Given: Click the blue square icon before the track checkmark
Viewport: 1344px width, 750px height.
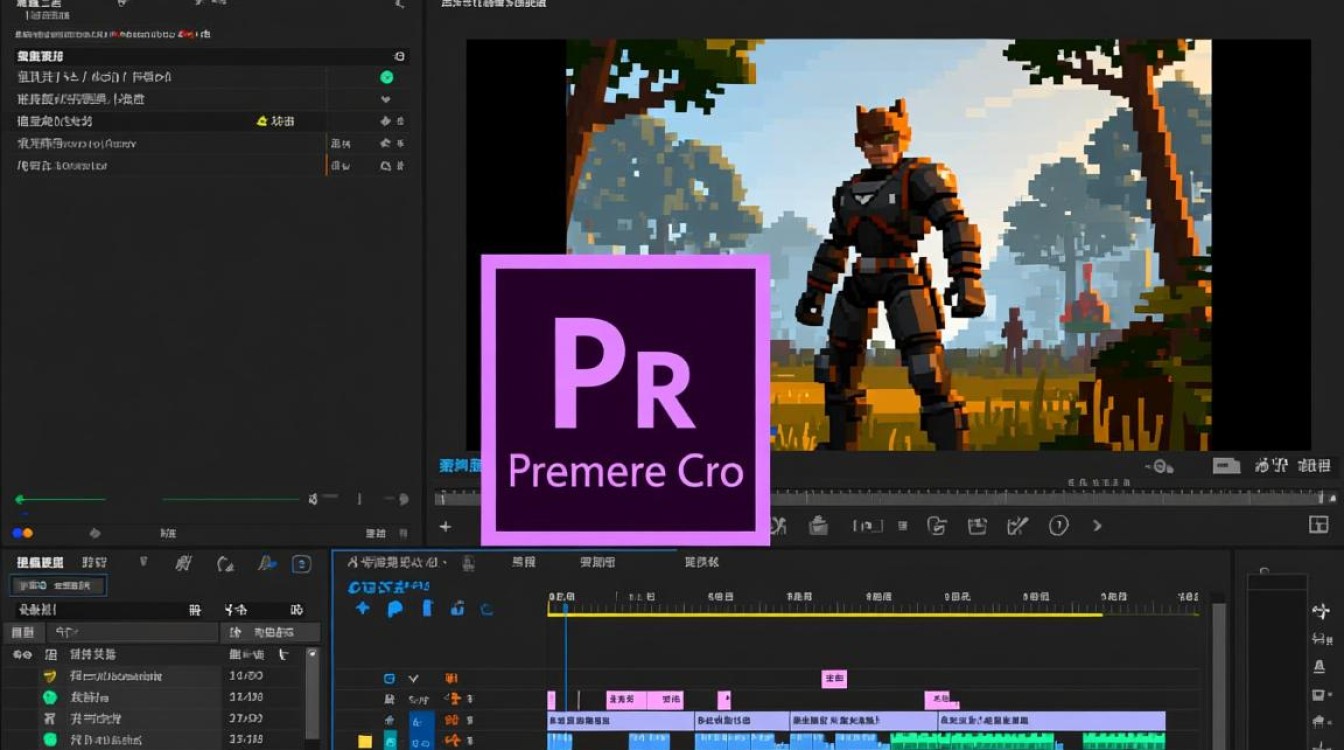Looking at the screenshot, I should (x=390, y=679).
